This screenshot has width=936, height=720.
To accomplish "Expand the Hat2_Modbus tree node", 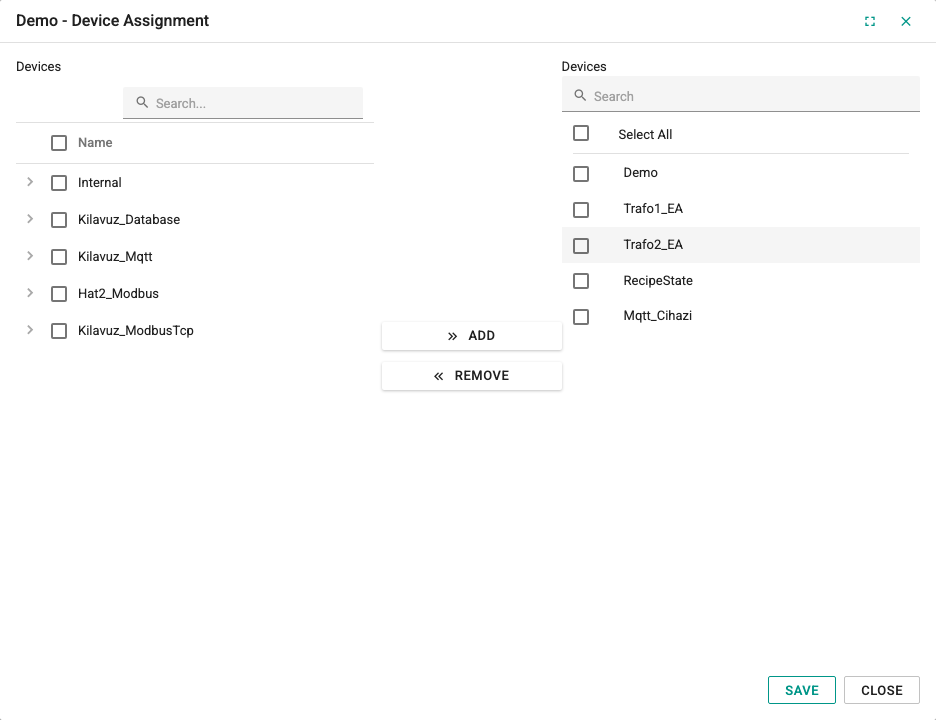I will click(30, 293).
